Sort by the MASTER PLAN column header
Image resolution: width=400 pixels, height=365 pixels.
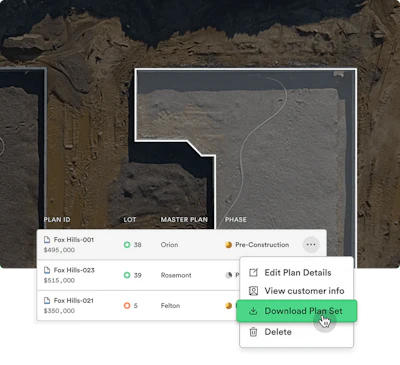click(184, 219)
